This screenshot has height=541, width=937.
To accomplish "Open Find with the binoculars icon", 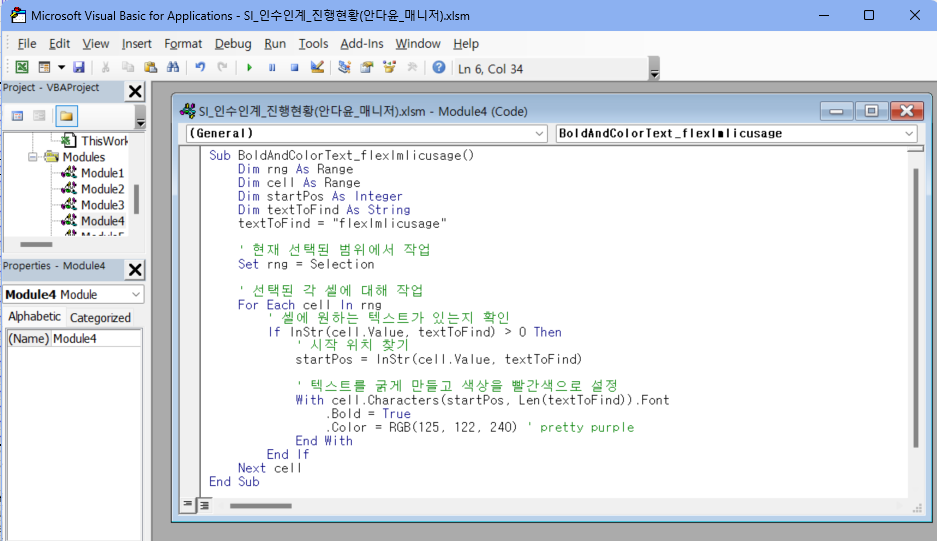I will point(173,67).
